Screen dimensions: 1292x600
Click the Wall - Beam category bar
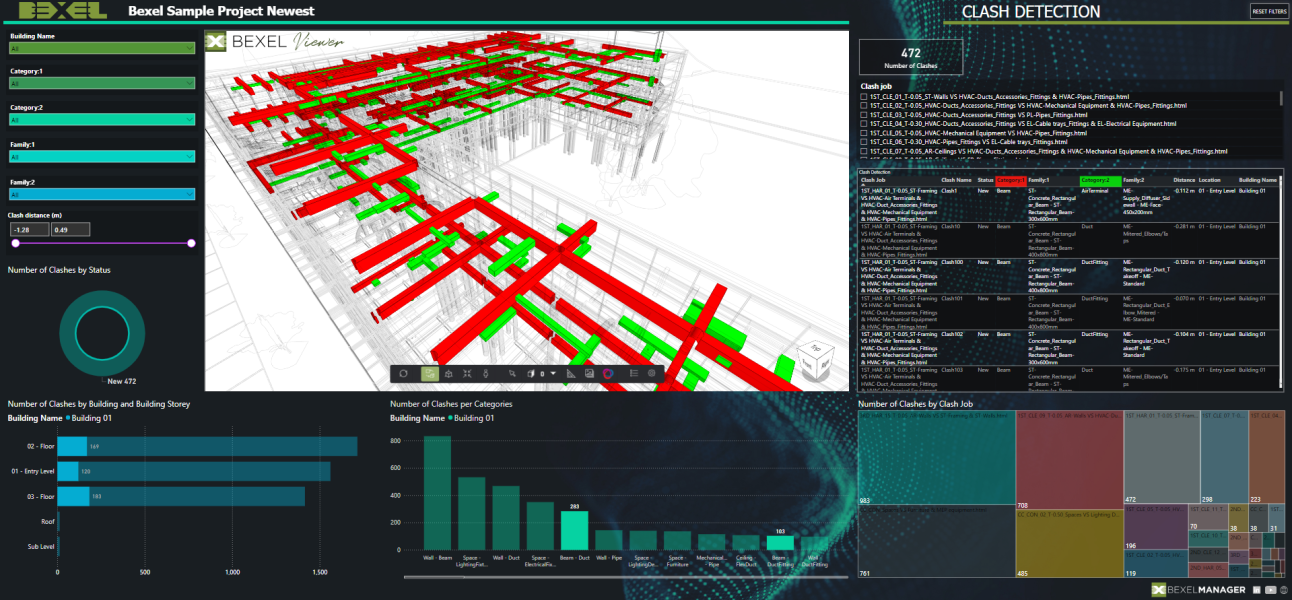click(437, 494)
